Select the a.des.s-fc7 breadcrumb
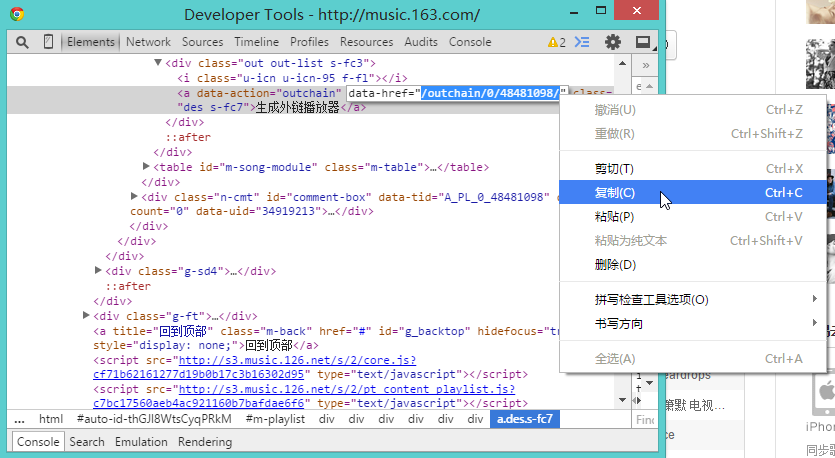 pyautogui.click(x=525, y=419)
